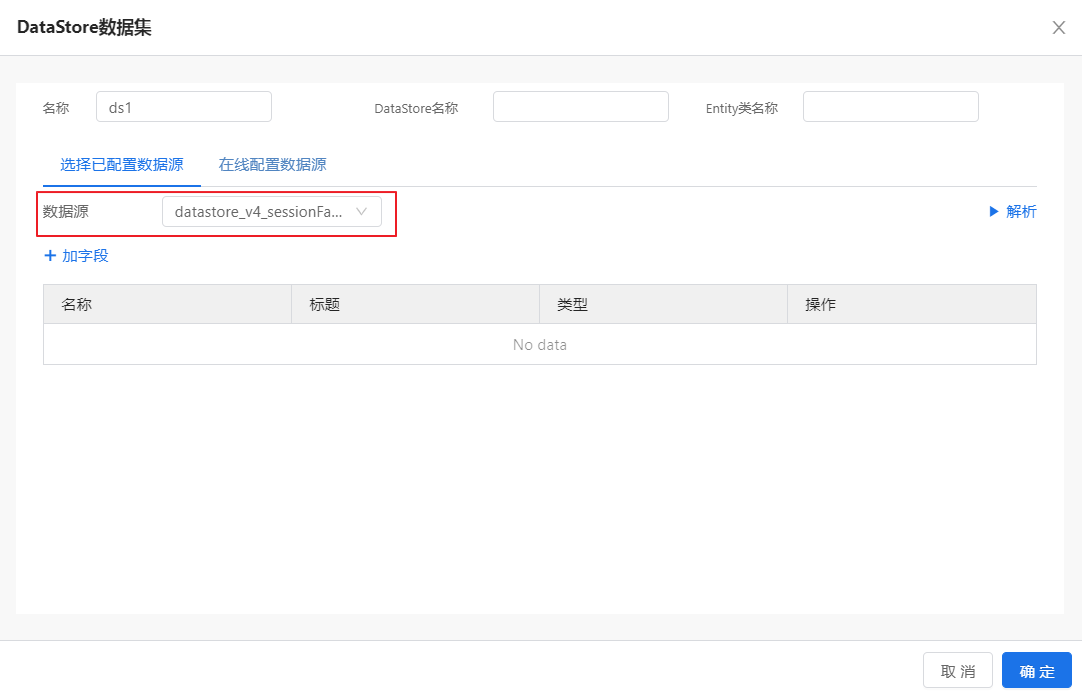
Task: Switch to the 在线配置数据源 tab
Action: pyautogui.click(x=273, y=165)
